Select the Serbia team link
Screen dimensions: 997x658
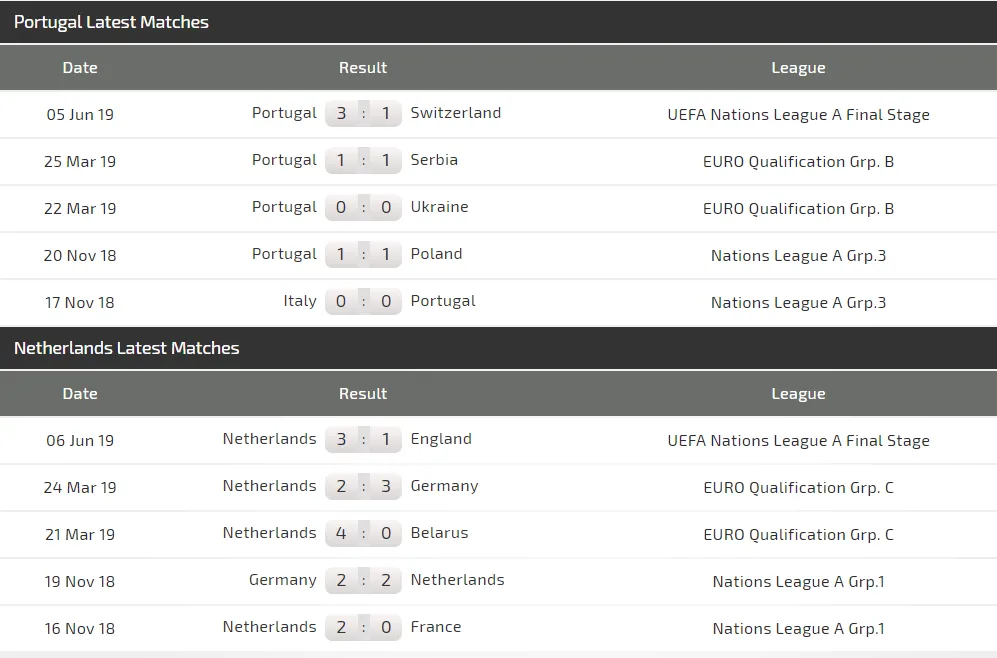[434, 160]
